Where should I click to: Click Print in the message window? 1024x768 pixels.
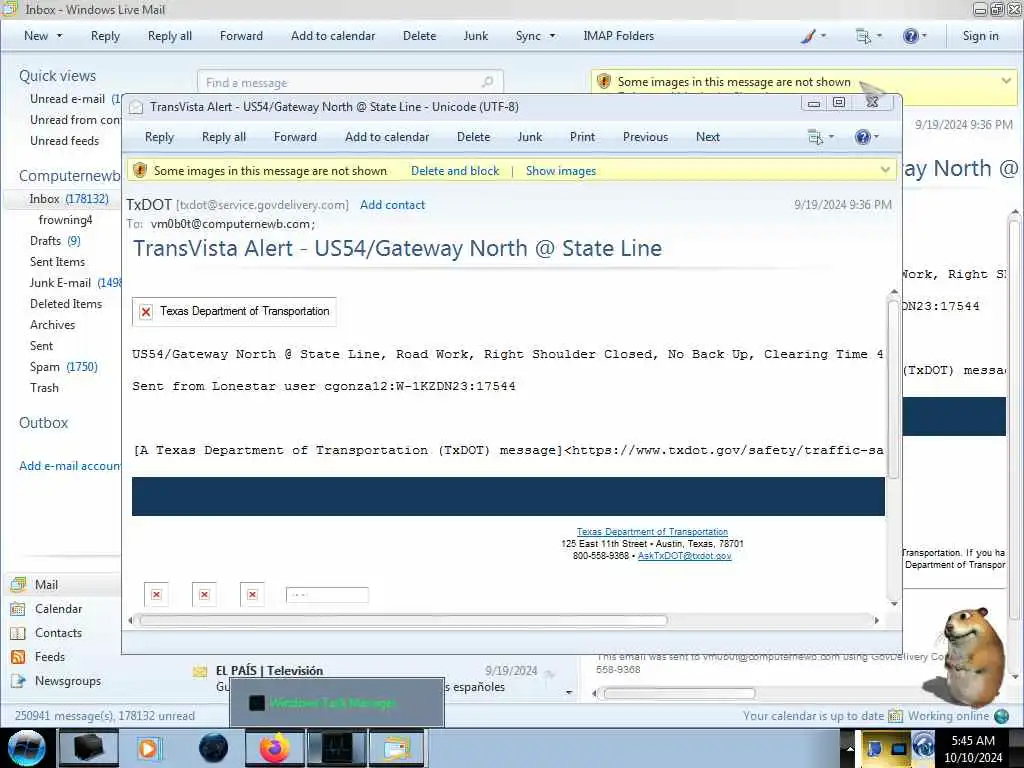tap(582, 137)
